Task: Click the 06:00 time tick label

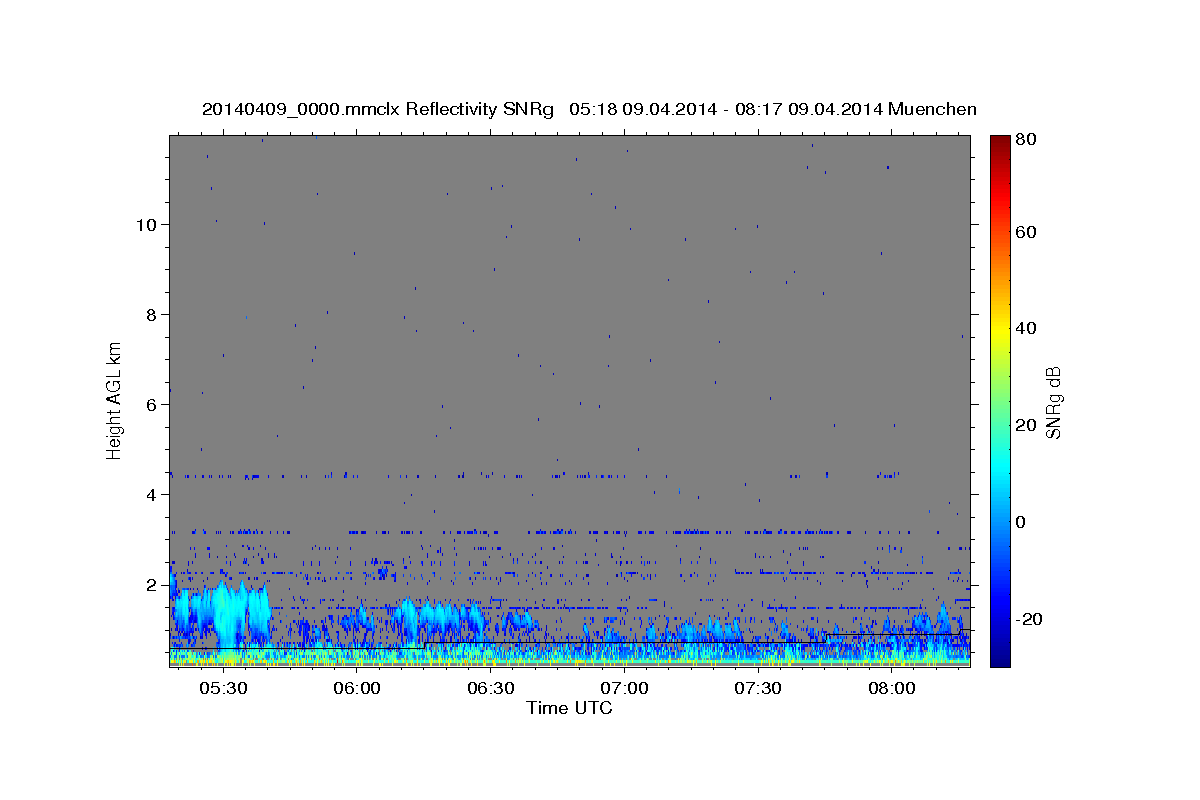Action: [x=357, y=689]
